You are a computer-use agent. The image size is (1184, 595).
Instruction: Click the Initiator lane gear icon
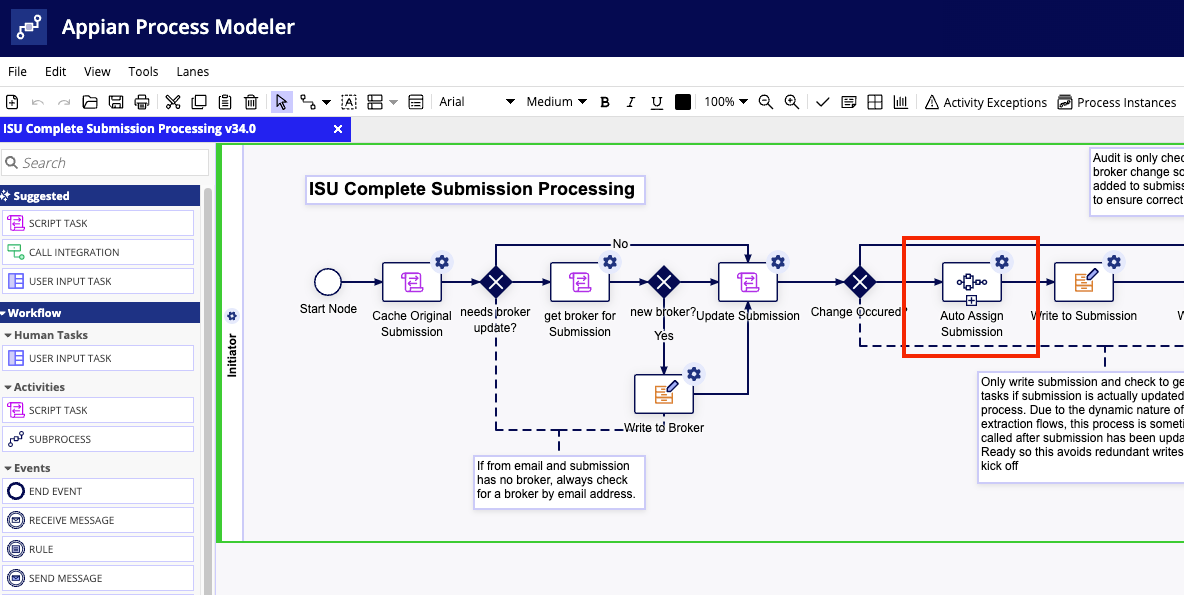pyautogui.click(x=233, y=316)
